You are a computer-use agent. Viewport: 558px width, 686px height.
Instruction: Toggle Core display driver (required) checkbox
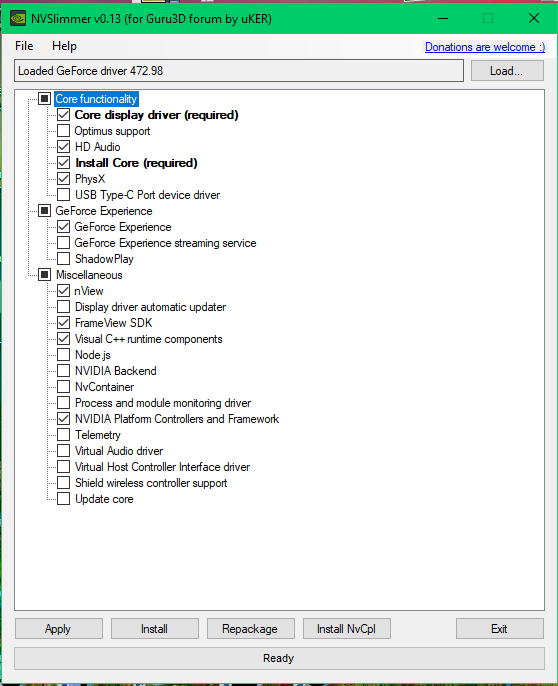click(63, 115)
